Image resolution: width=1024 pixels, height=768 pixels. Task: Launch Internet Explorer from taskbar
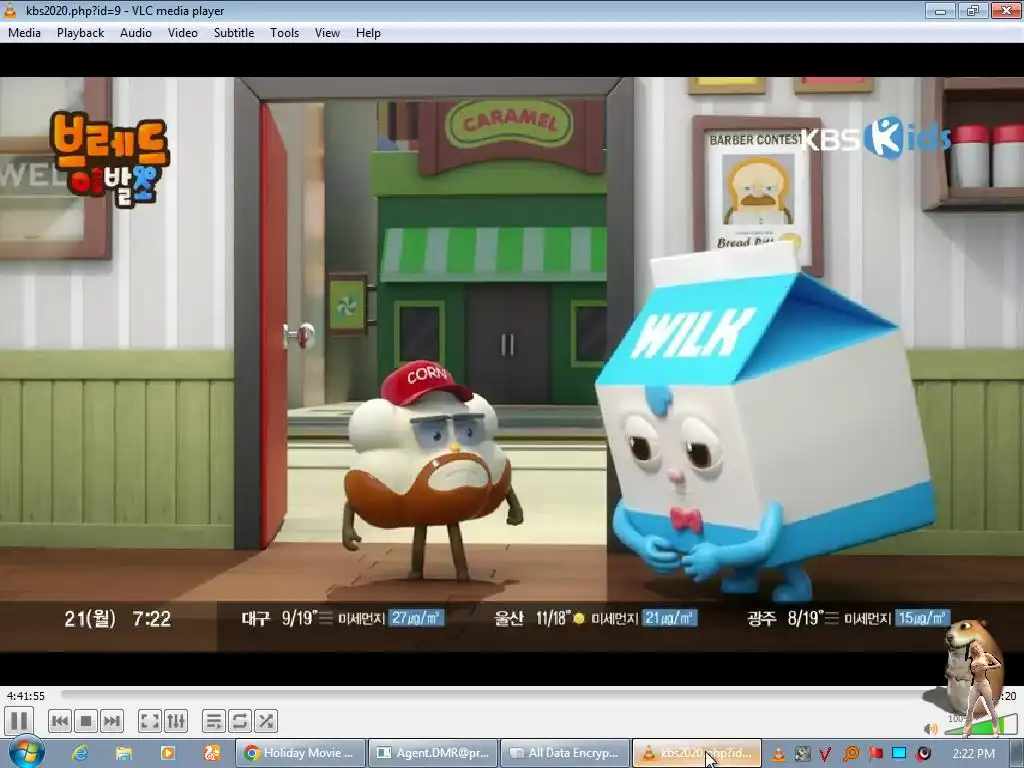pyautogui.click(x=80, y=754)
